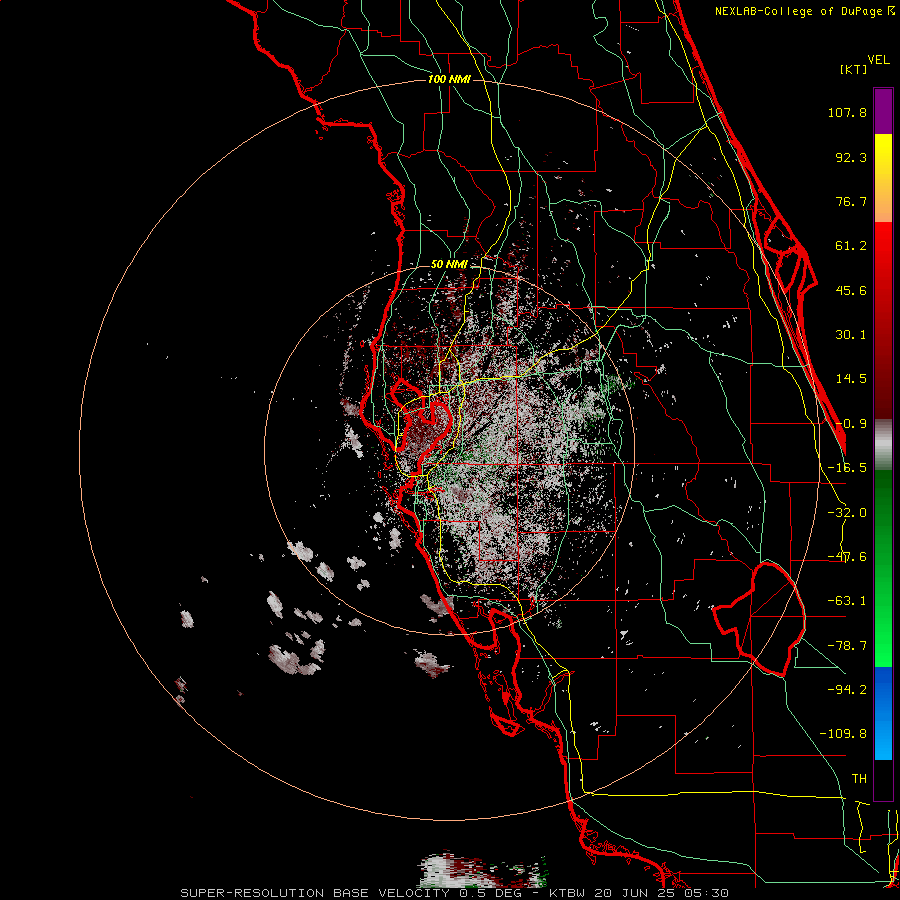Select the -94.2 legend value
Screen dimensions: 900x900
tap(847, 689)
